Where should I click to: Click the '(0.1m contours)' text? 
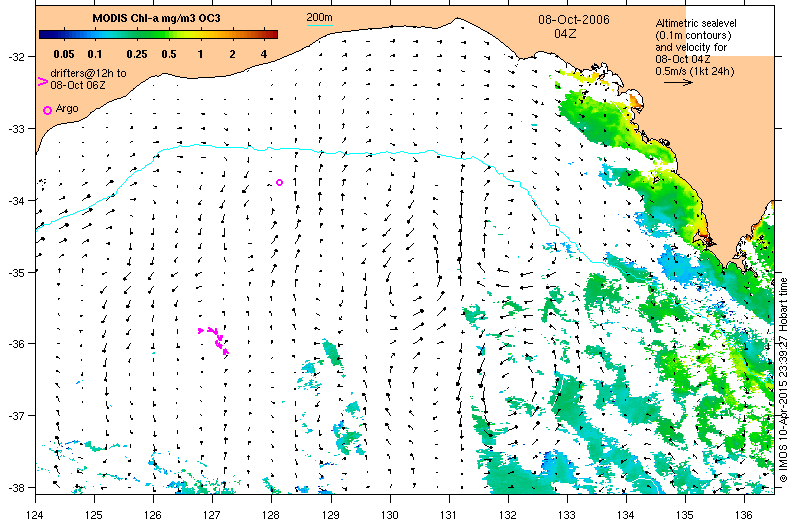(693, 35)
